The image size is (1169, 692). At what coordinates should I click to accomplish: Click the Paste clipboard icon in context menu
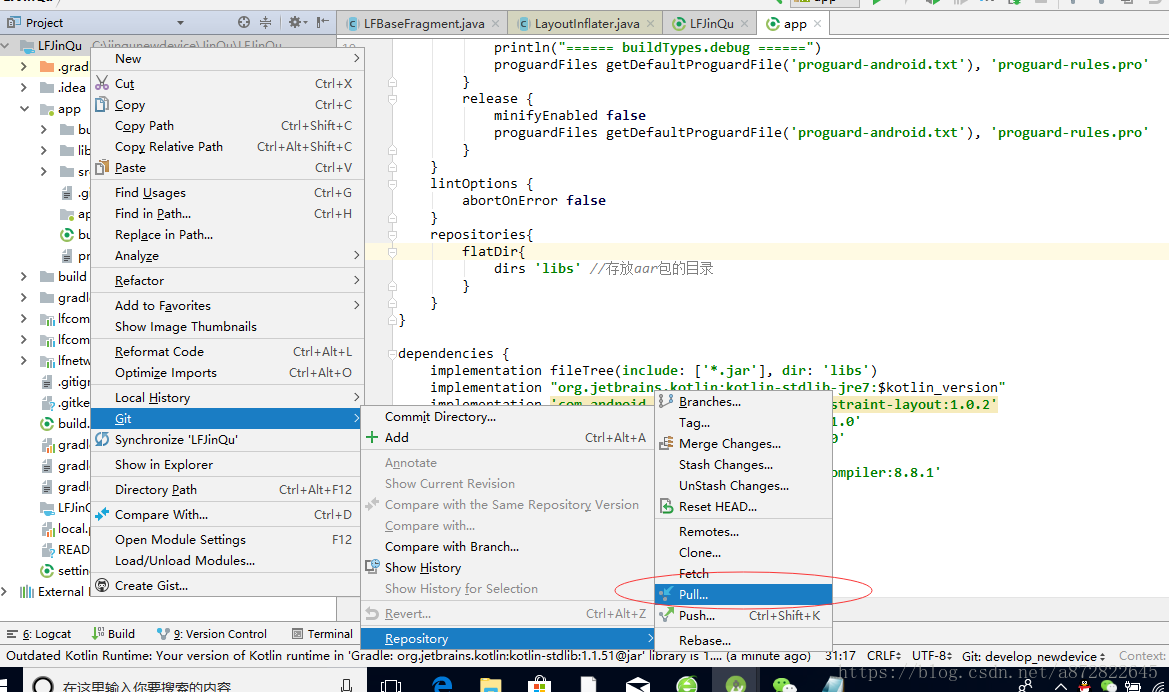point(102,167)
